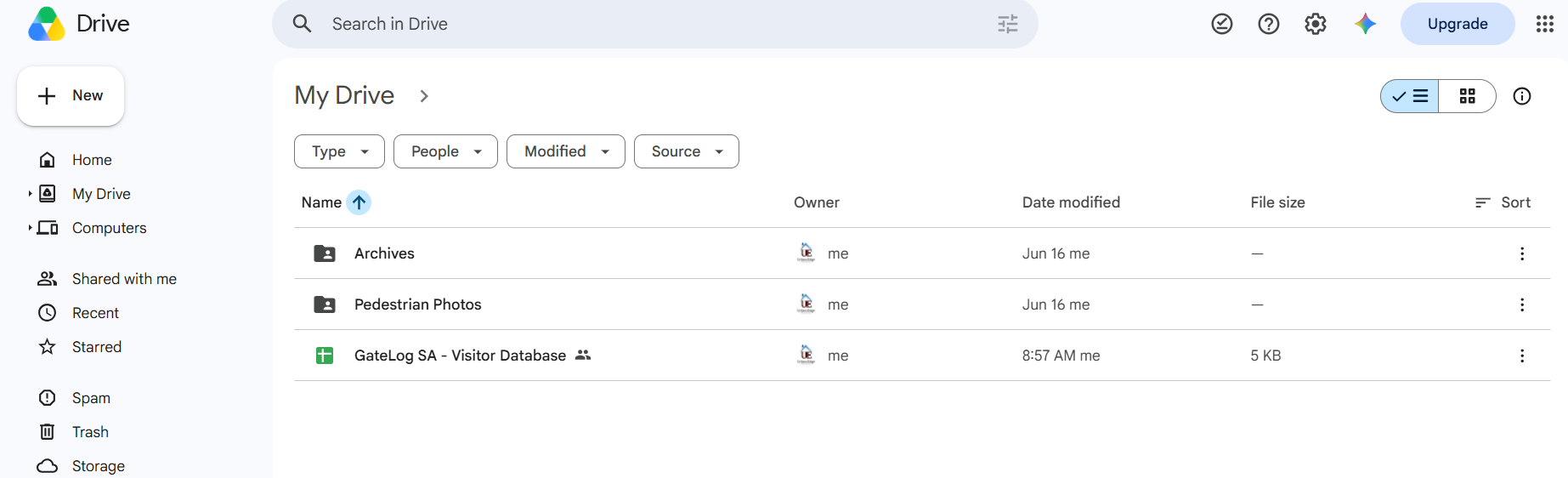Open the Help question mark icon
Image resolution: width=1568 pixels, height=478 pixels.
point(1269,24)
